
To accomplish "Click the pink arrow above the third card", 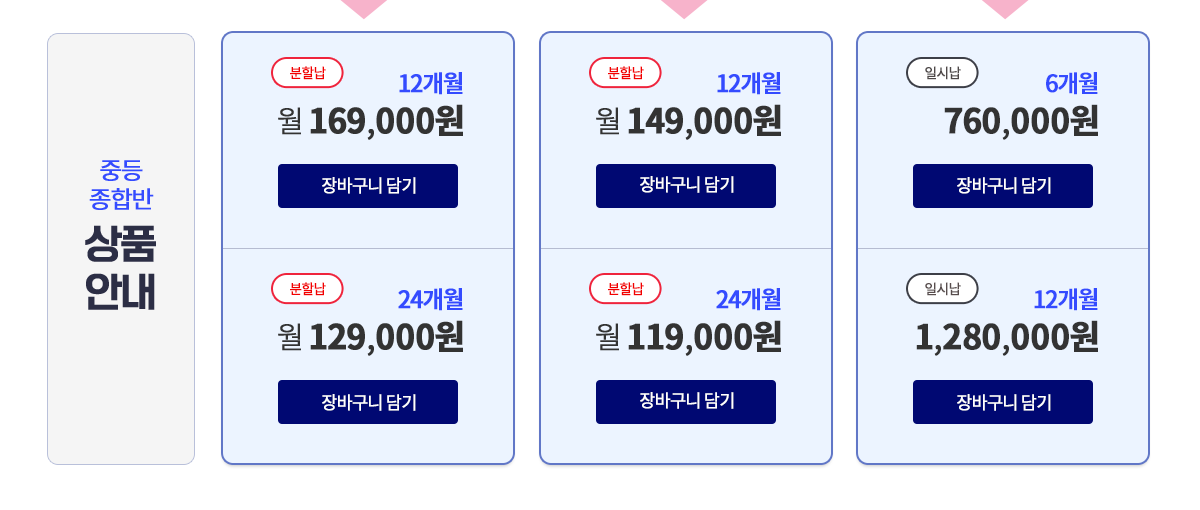I will click(x=1006, y=8).
